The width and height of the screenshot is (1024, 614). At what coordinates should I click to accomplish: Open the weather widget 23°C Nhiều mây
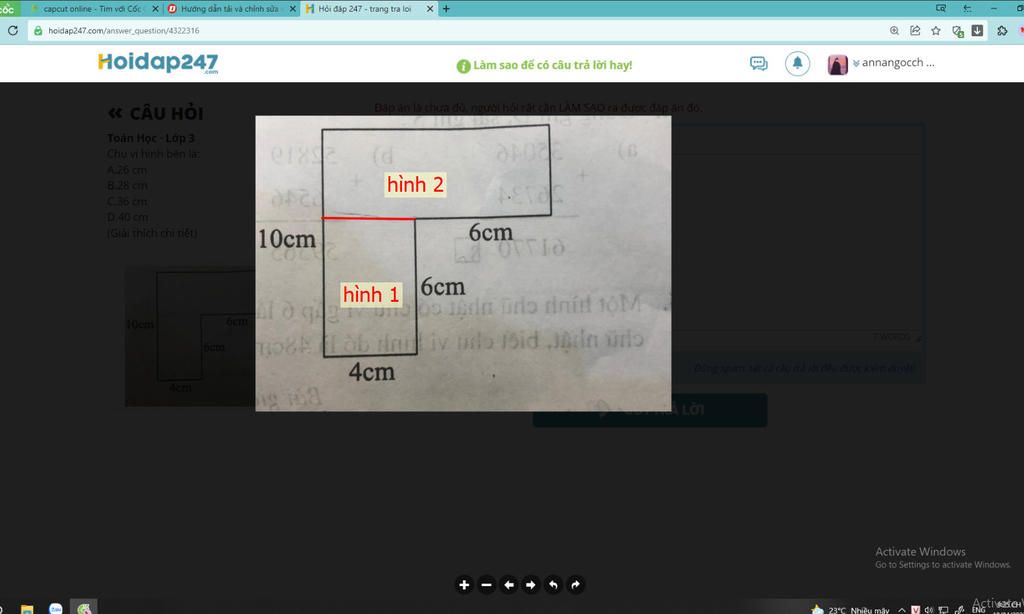point(850,609)
